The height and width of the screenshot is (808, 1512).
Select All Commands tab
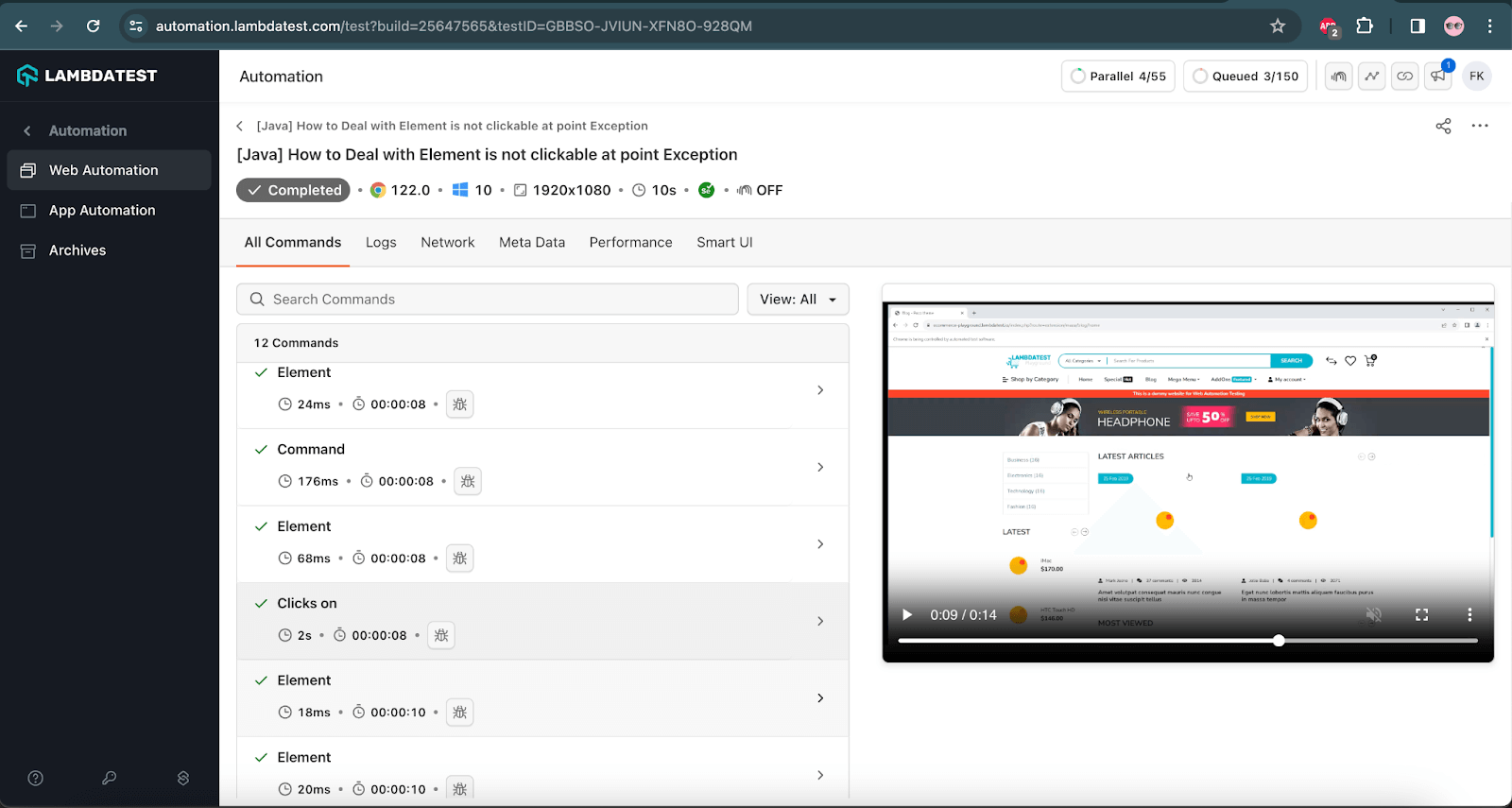click(x=293, y=242)
